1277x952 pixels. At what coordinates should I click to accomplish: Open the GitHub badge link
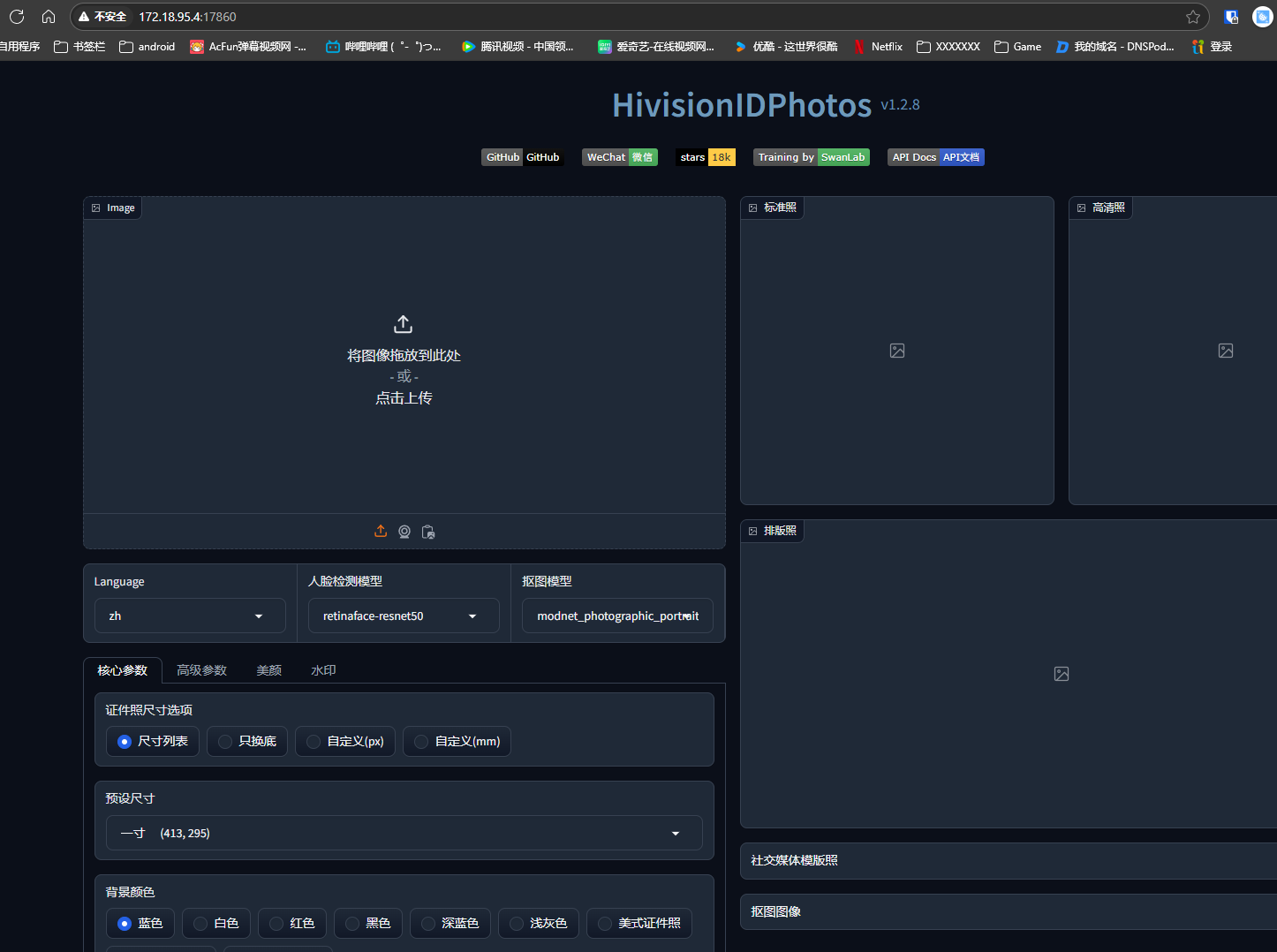523,157
